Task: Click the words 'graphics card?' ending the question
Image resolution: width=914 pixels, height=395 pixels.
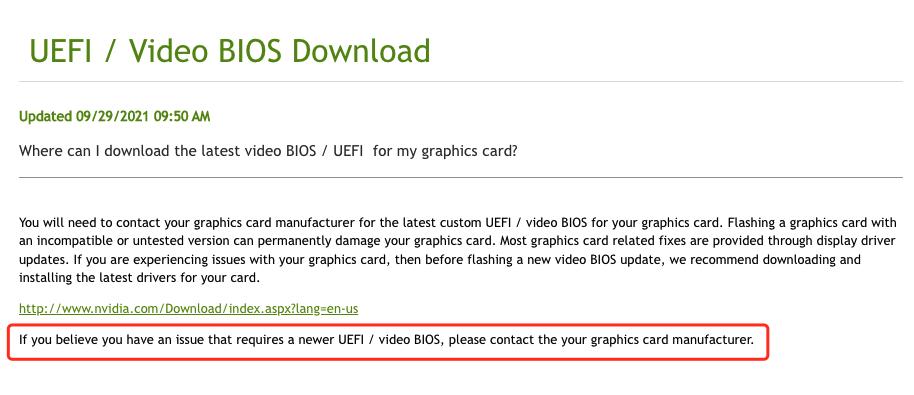Action: click(469, 151)
